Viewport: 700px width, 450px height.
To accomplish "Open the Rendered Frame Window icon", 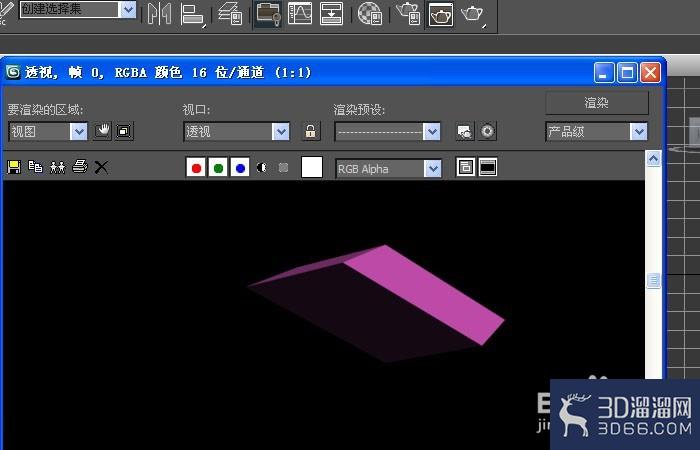I will [x=440, y=15].
